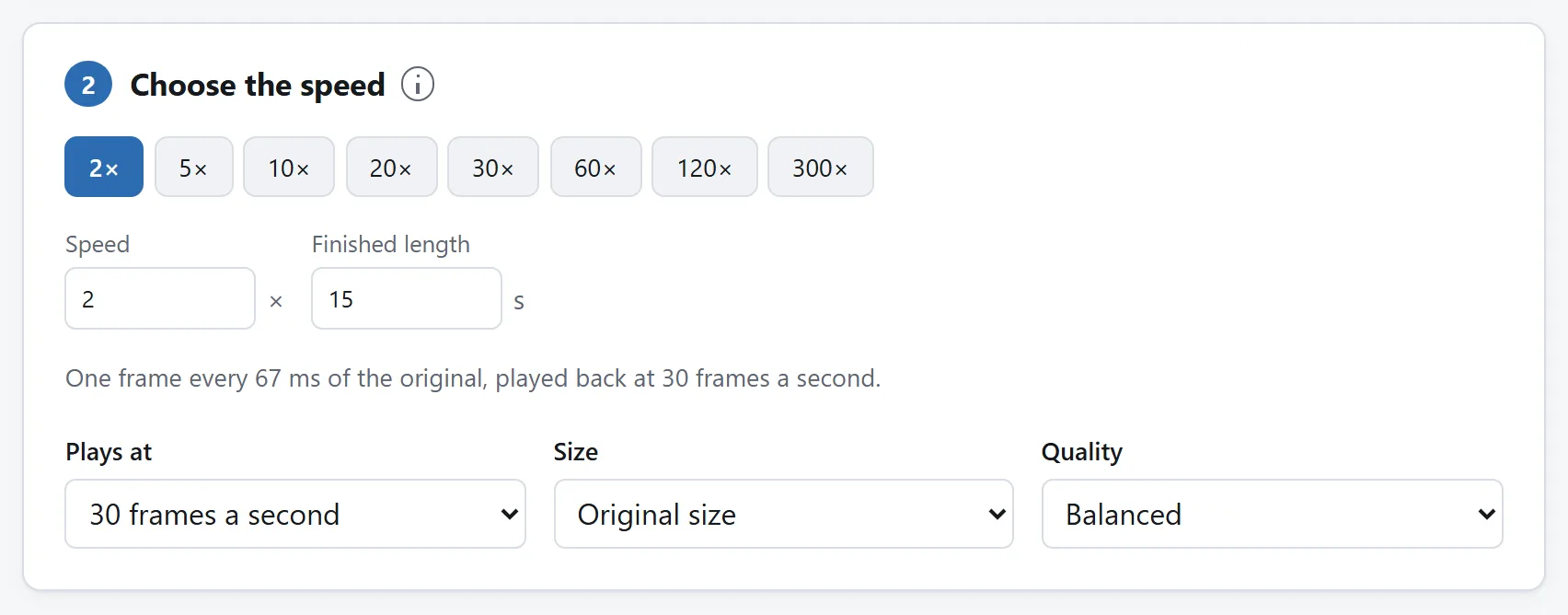Focus the Speed multiplier input field

point(160,298)
